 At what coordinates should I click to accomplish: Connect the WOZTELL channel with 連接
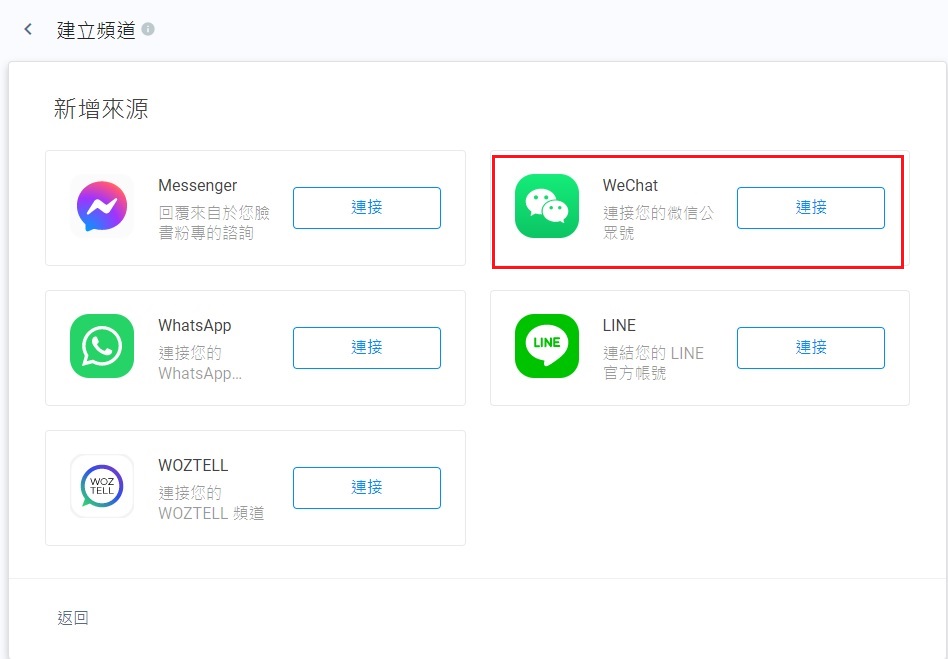367,488
